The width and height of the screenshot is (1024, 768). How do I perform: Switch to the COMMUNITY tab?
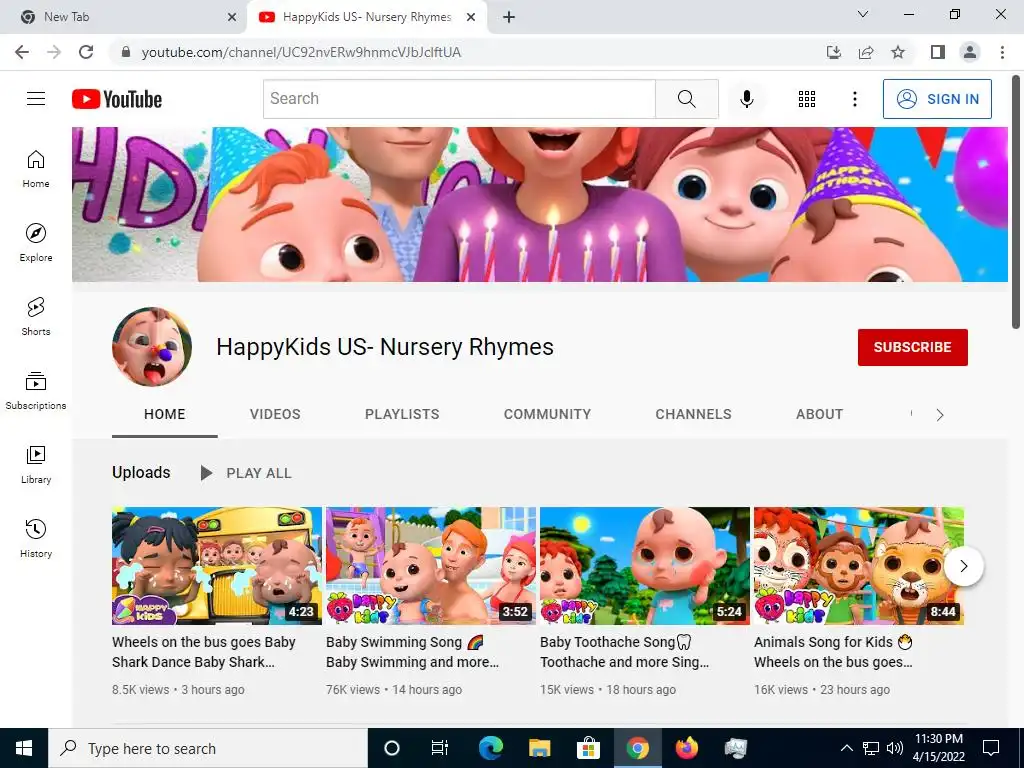click(547, 414)
